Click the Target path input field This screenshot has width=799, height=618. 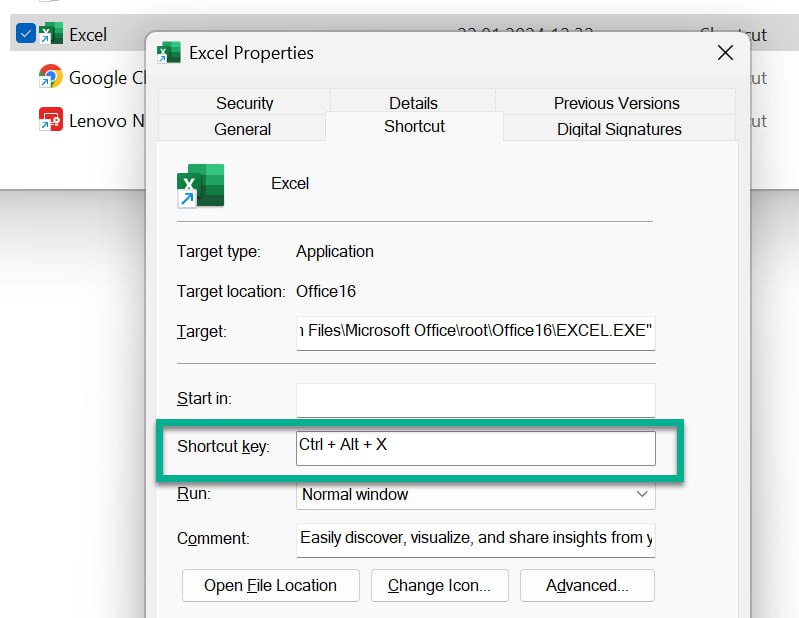click(475, 333)
